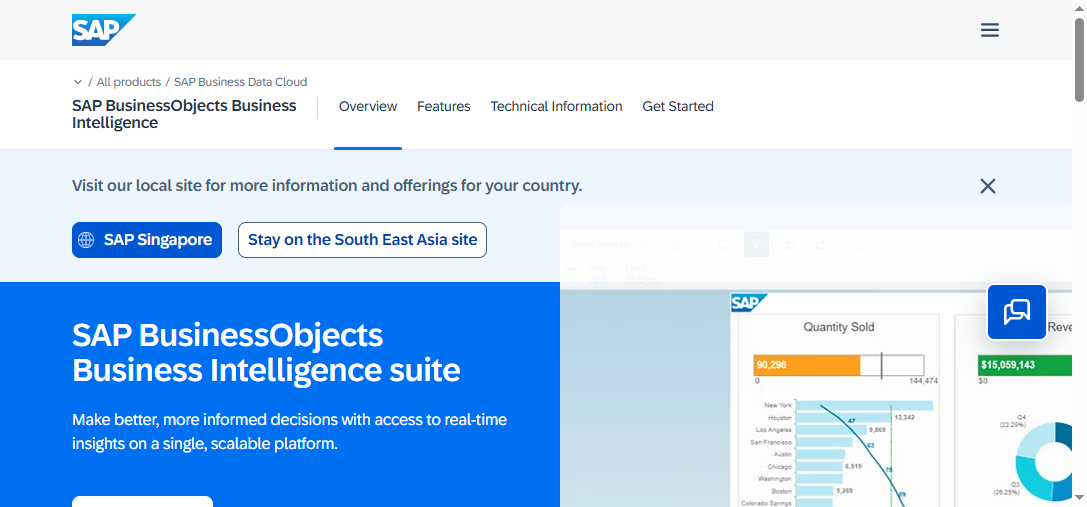
Task: Switch to the Get Started tab
Action: click(677, 107)
